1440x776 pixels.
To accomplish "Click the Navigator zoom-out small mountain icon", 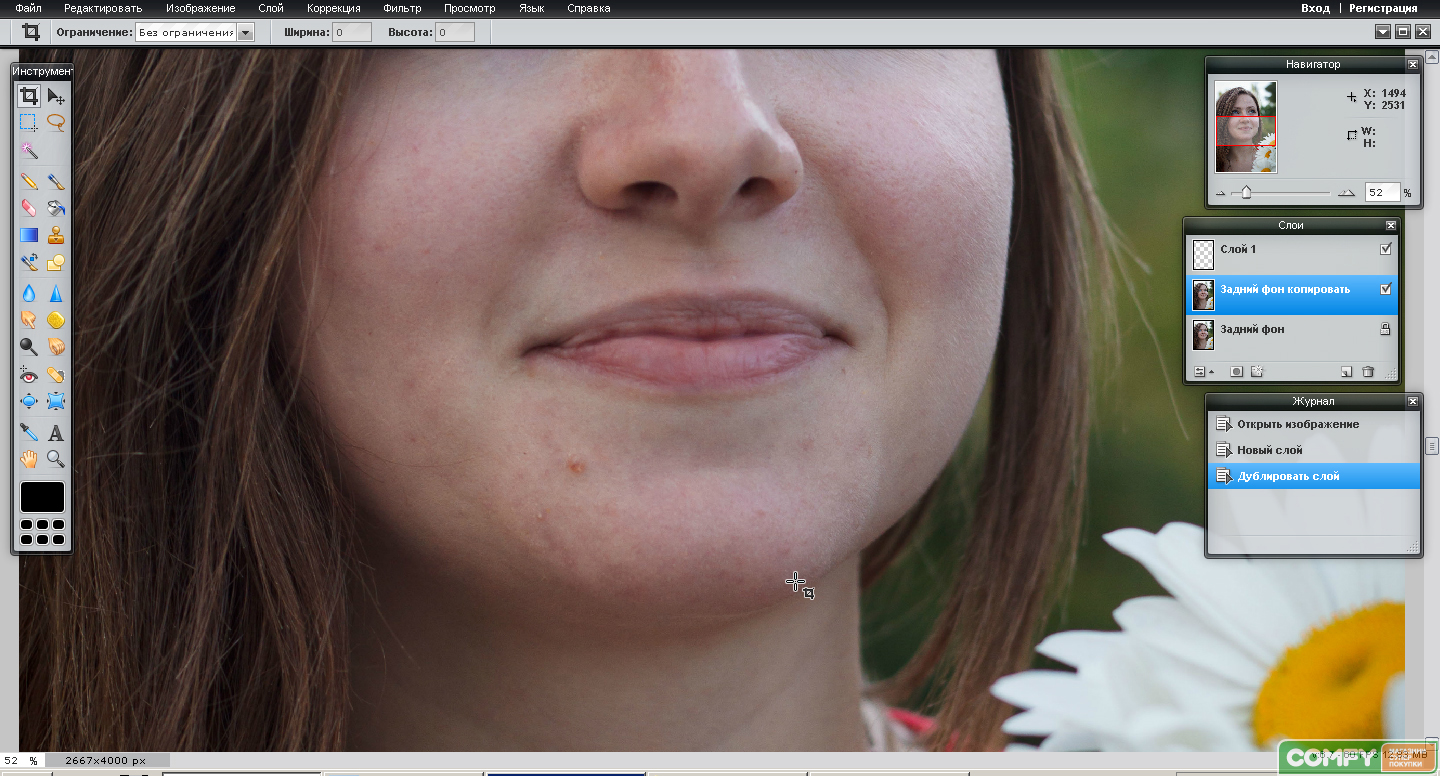I will (x=1220, y=193).
